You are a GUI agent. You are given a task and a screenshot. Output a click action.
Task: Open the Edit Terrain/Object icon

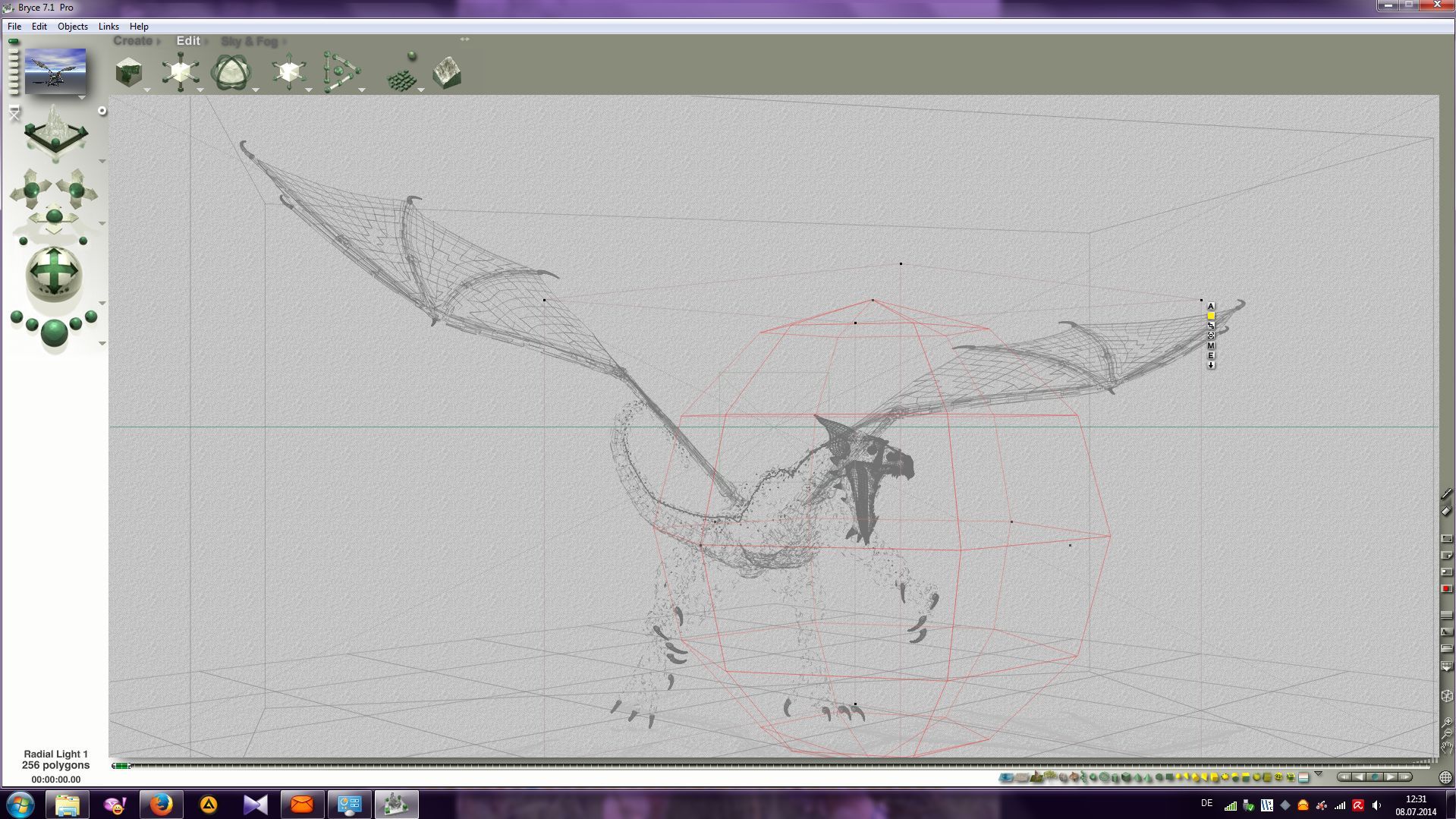[x=447, y=73]
